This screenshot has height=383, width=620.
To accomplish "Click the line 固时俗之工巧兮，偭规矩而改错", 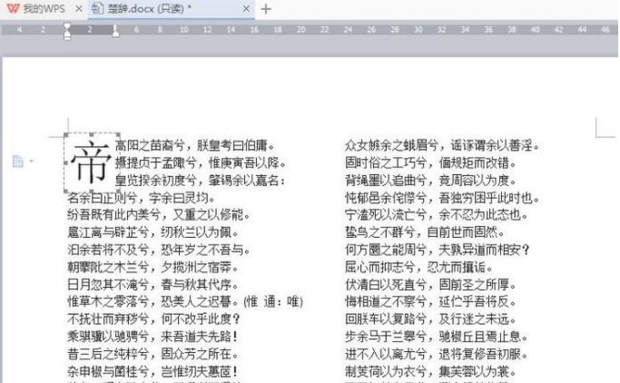I will pos(431,163).
